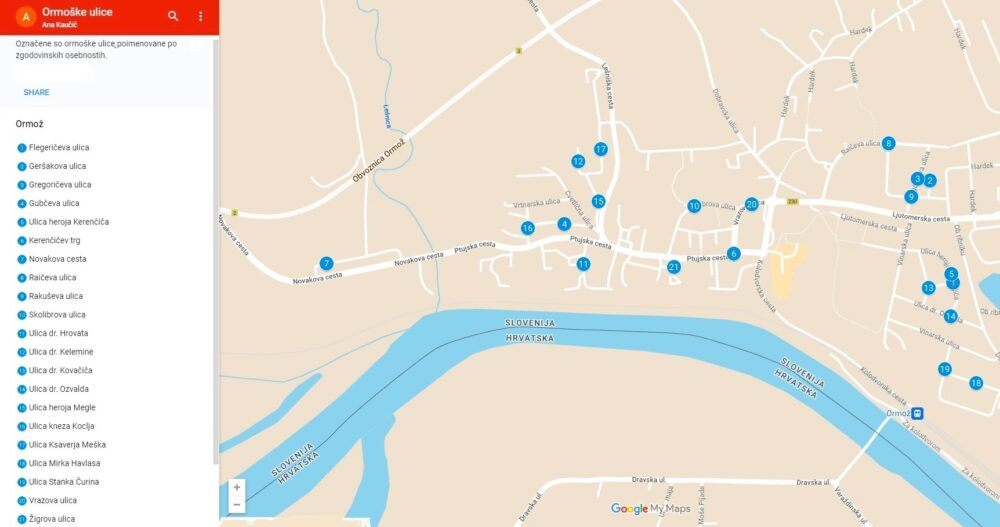1000x527 pixels.
Task: Select map marker number 10
Action: (x=695, y=206)
